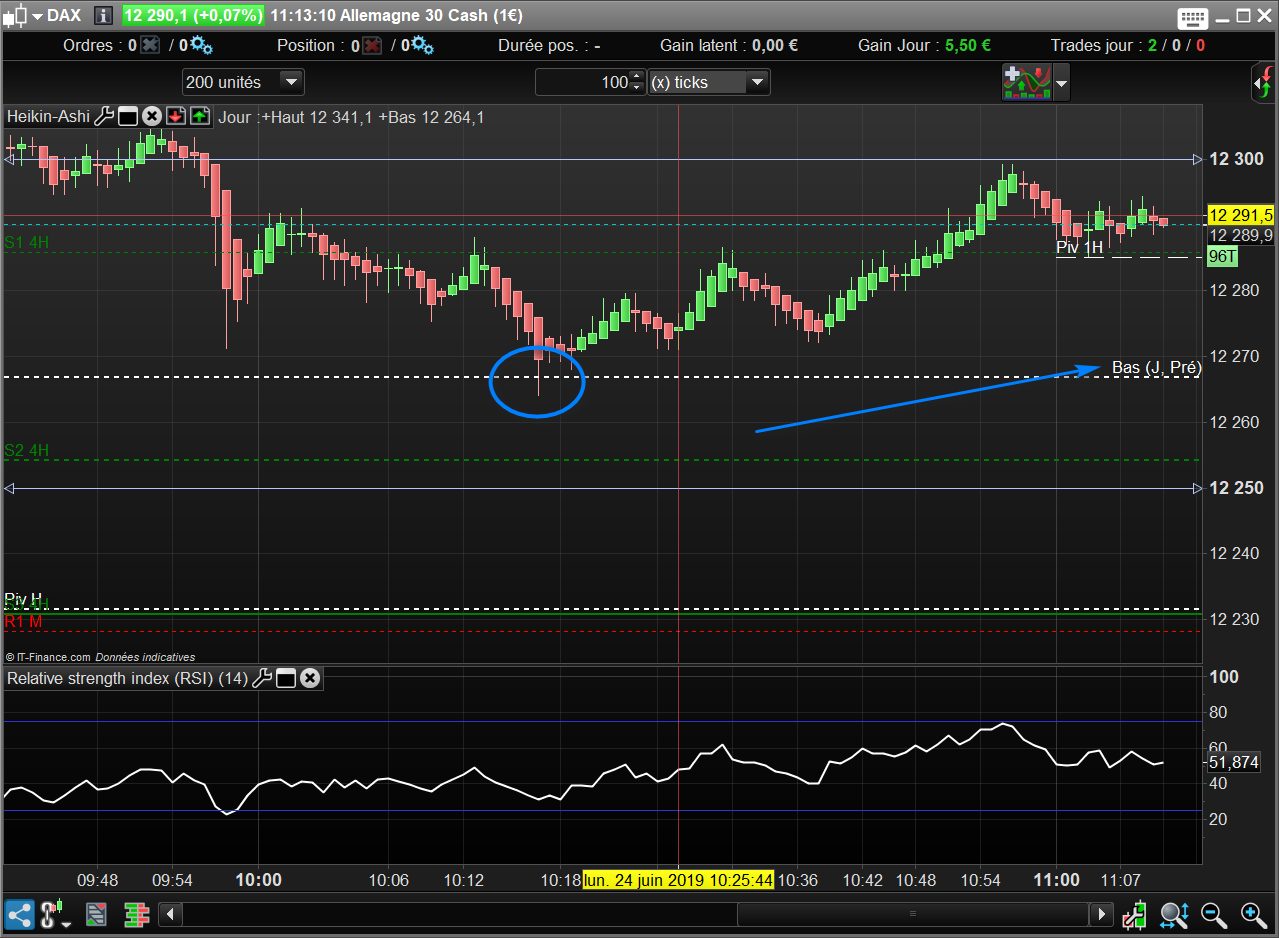Click the Heikin-Ashi panel label

tap(48, 116)
